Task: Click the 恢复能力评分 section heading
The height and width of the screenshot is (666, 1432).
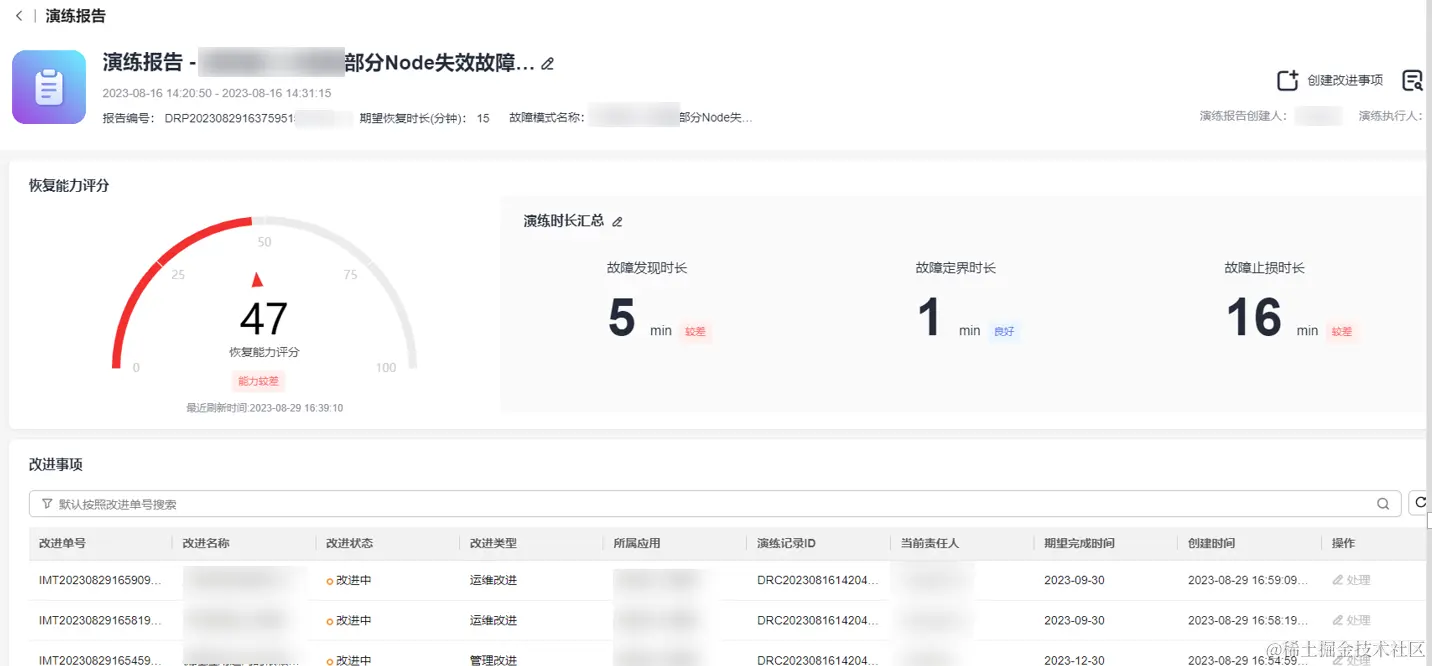Action: [x=69, y=185]
